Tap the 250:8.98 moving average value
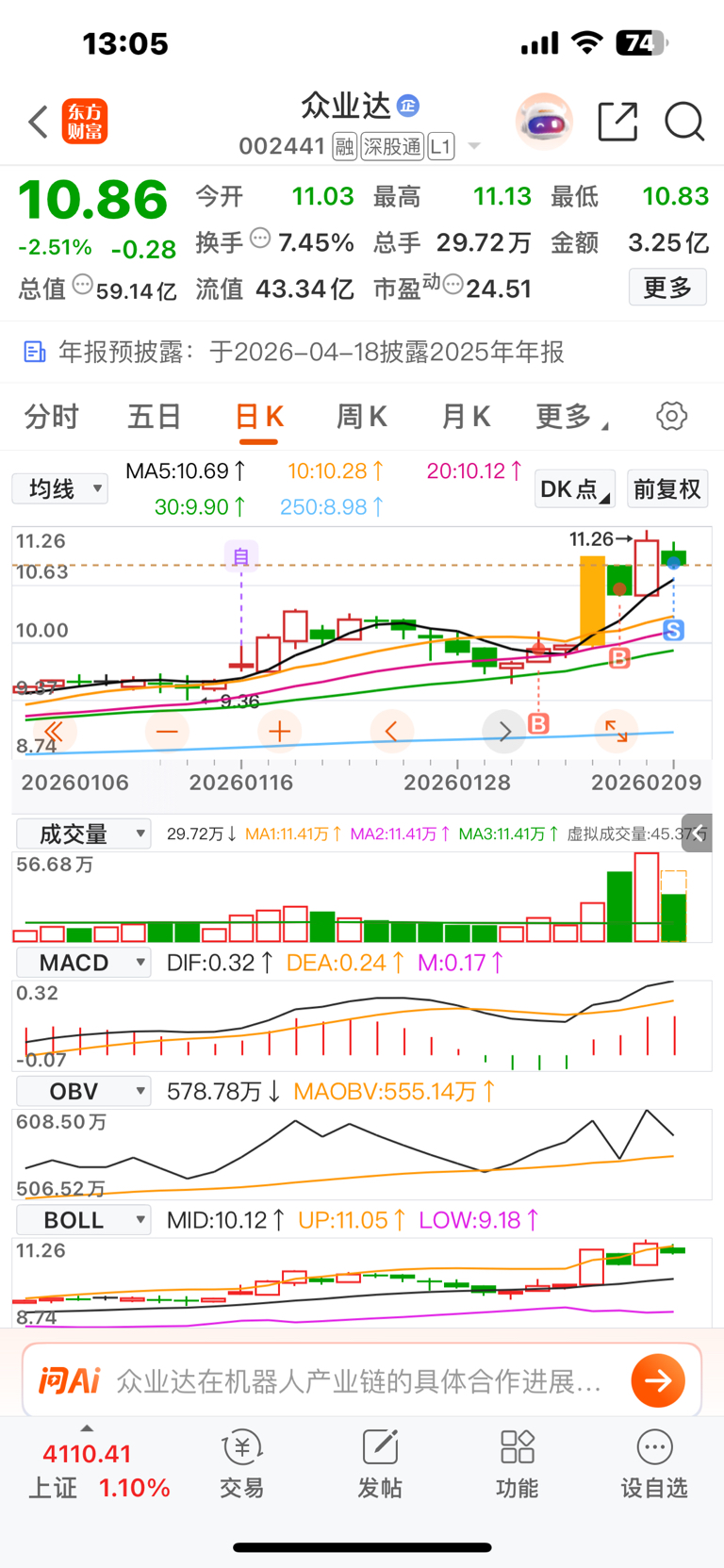724x1568 pixels. (x=332, y=506)
